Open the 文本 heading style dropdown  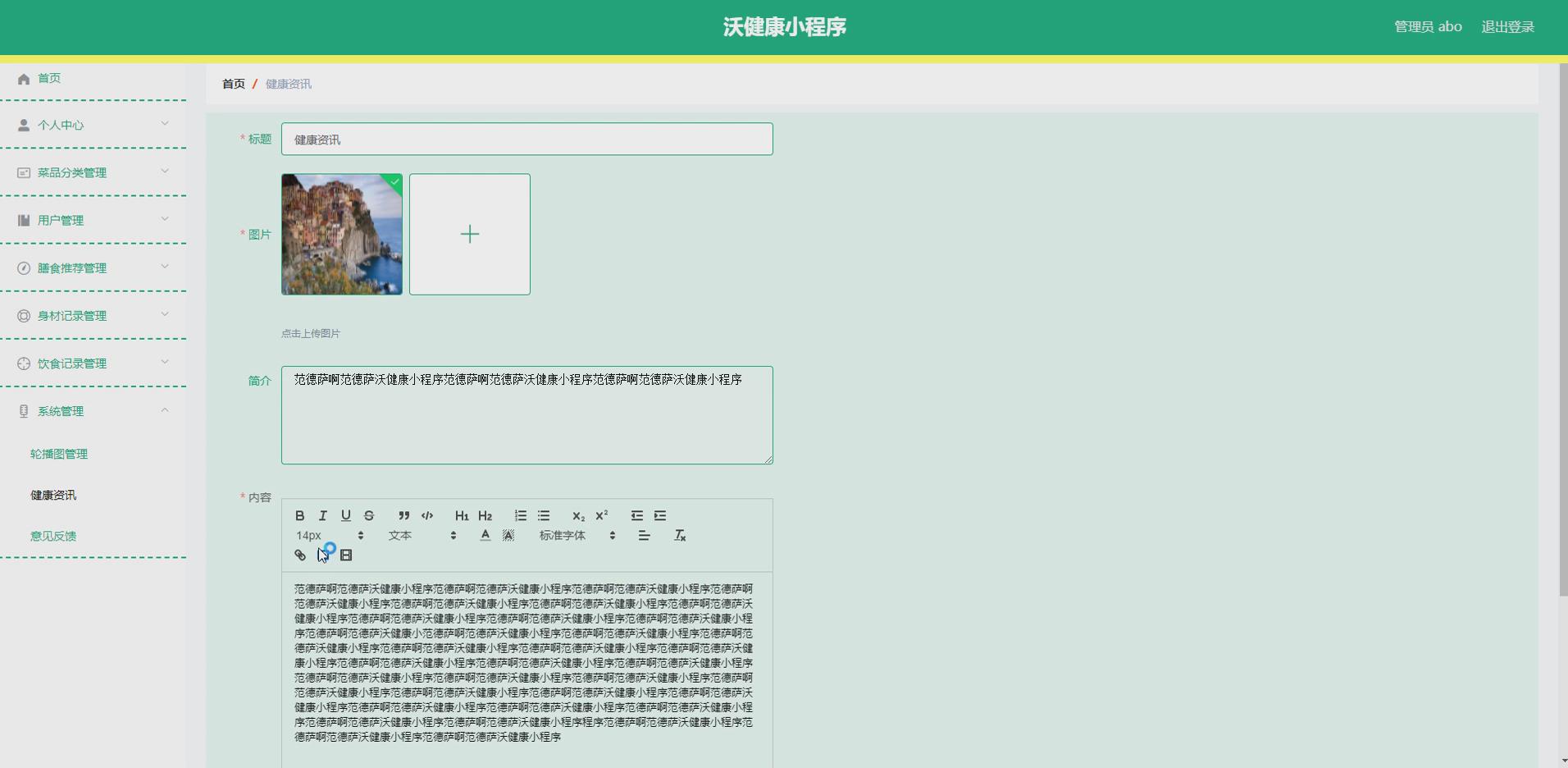coord(422,535)
